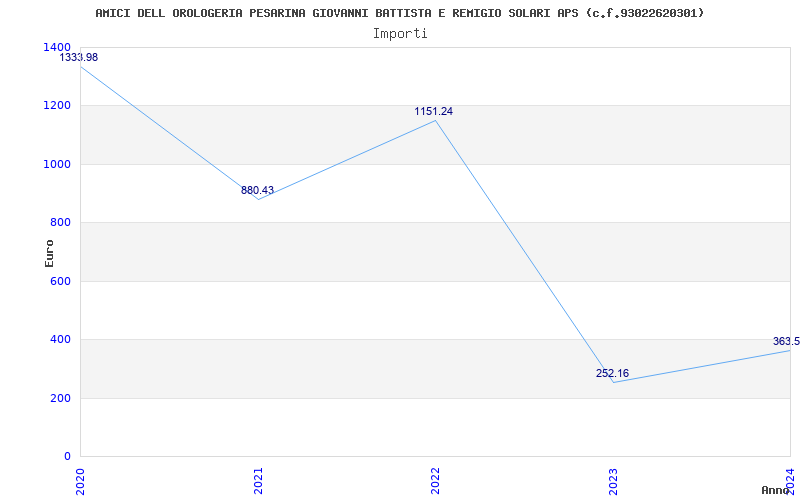The width and height of the screenshot is (800, 500).
Task: Click the 200 y-axis tick label
Action: [x=61, y=398]
